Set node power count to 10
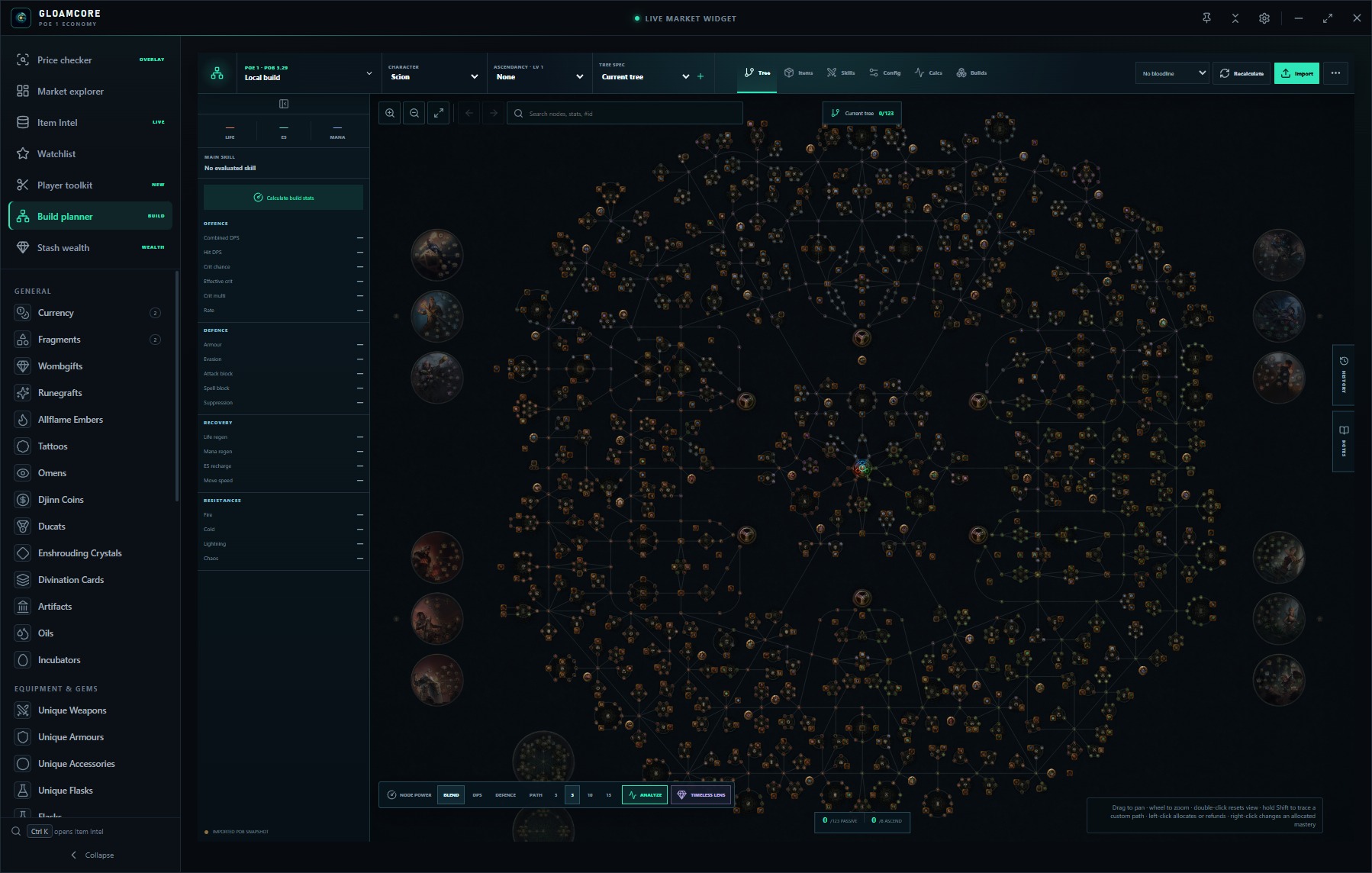 pos(590,795)
